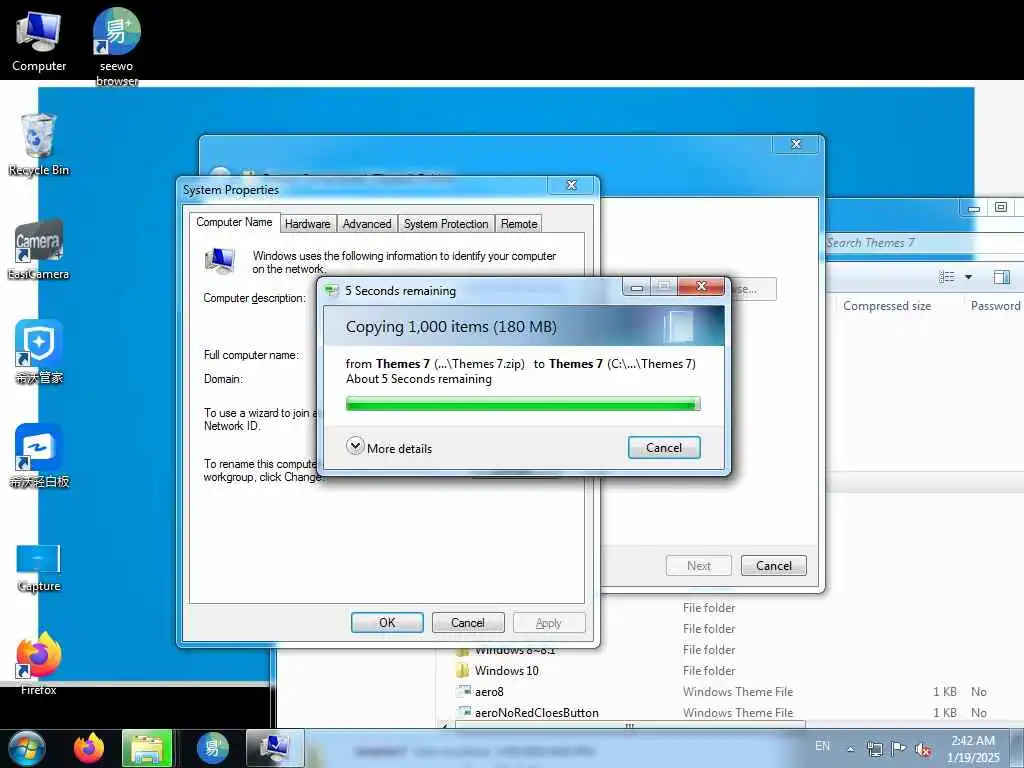Close the extraction wizard window
This screenshot has height=768, width=1024.
(x=796, y=144)
